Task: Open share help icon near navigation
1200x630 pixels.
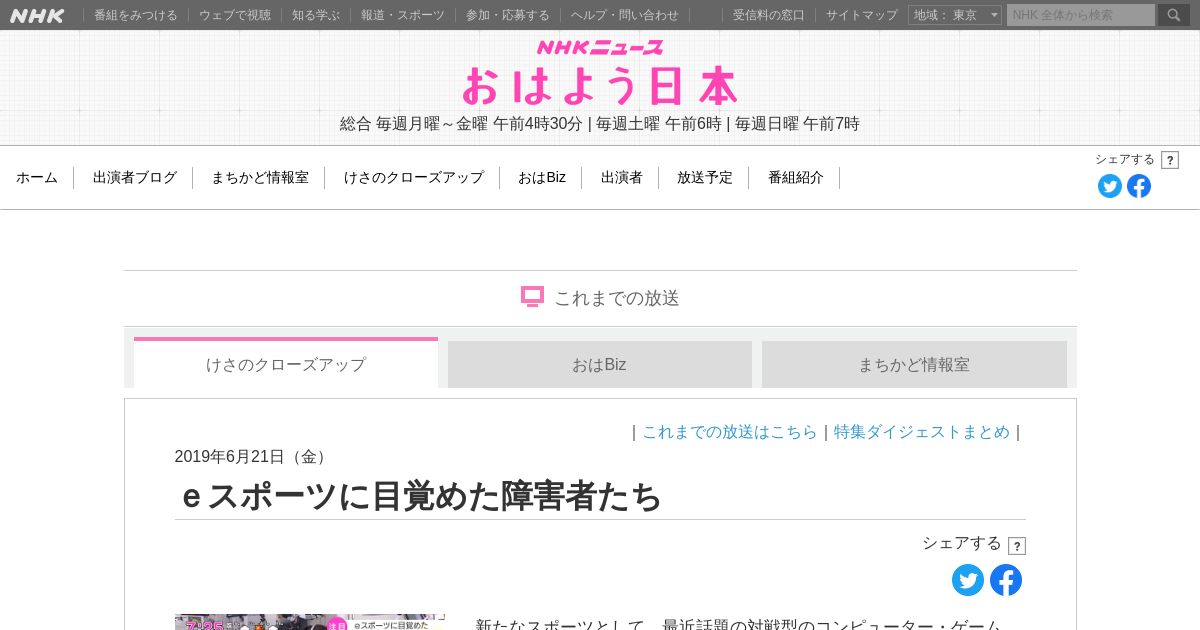Action: (x=1170, y=160)
